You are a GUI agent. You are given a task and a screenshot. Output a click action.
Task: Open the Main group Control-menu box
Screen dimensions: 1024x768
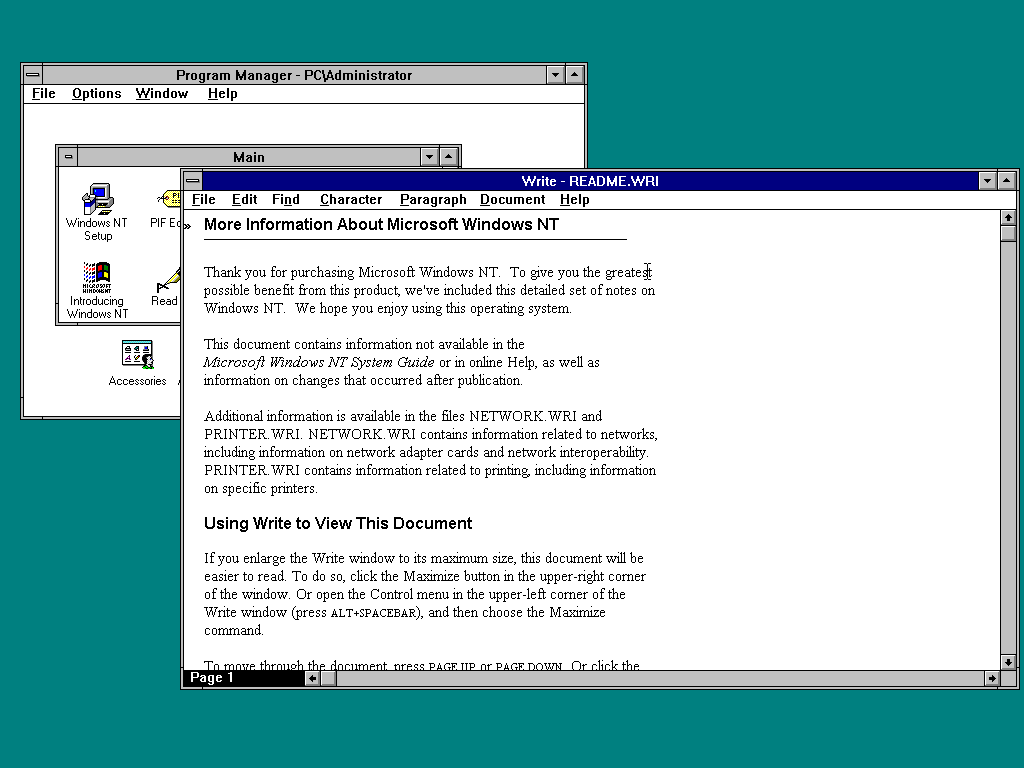(69, 157)
